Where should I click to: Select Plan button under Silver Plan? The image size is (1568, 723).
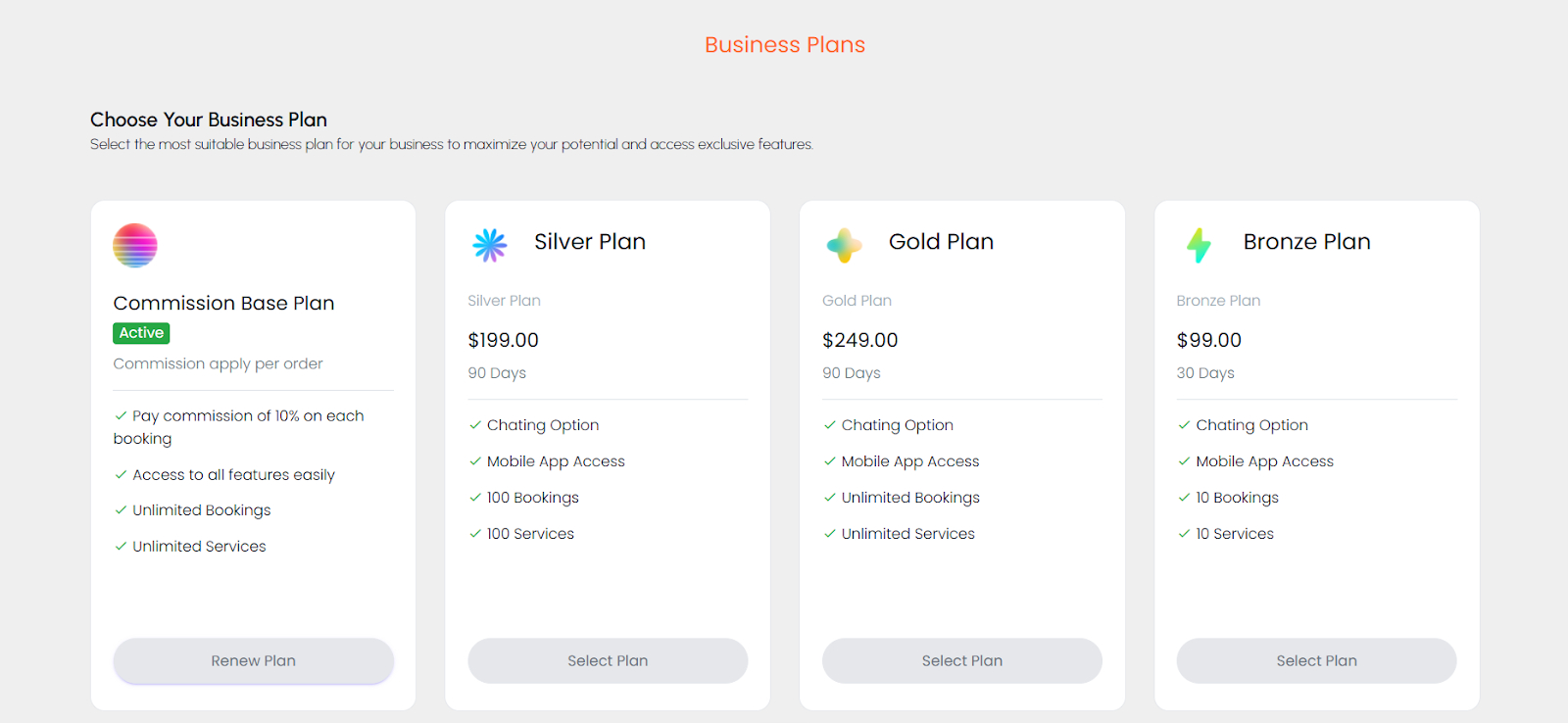[608, 661]
